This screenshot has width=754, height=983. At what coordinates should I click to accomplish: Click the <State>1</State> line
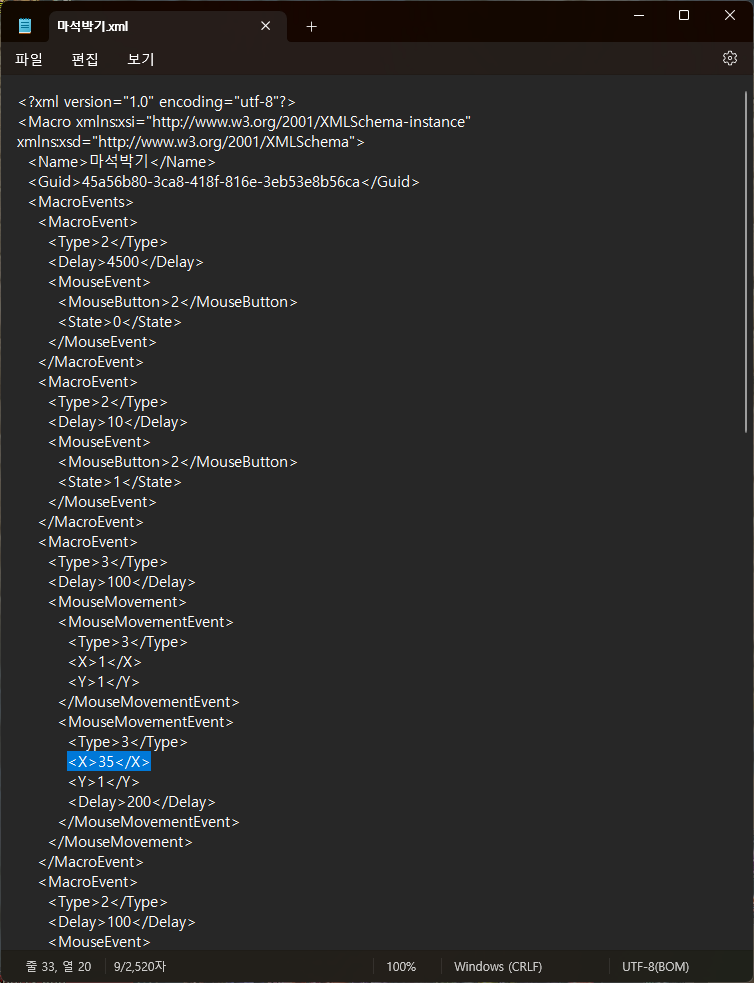(x=120, y=482)
